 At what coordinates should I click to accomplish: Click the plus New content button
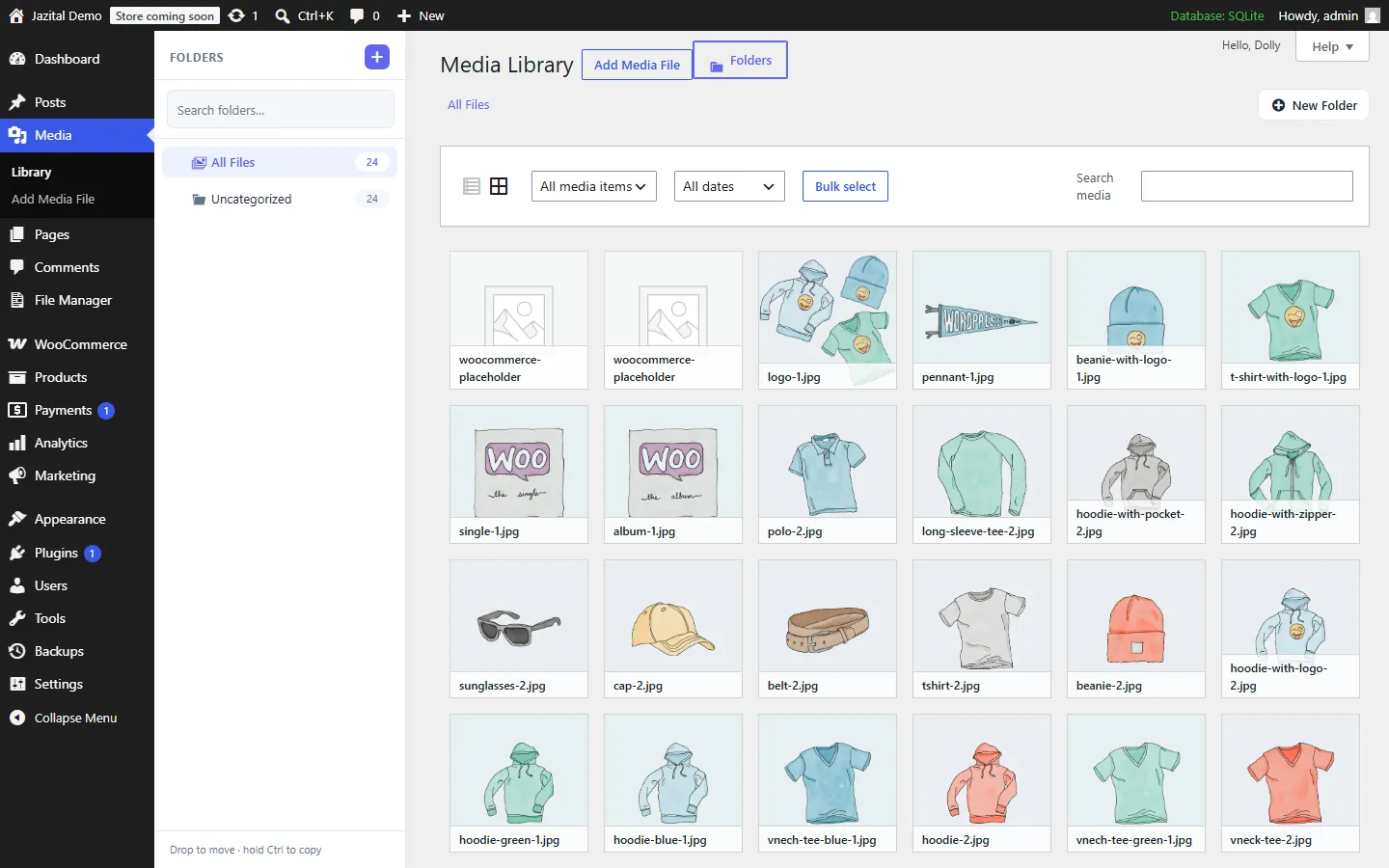pos(404,15)
